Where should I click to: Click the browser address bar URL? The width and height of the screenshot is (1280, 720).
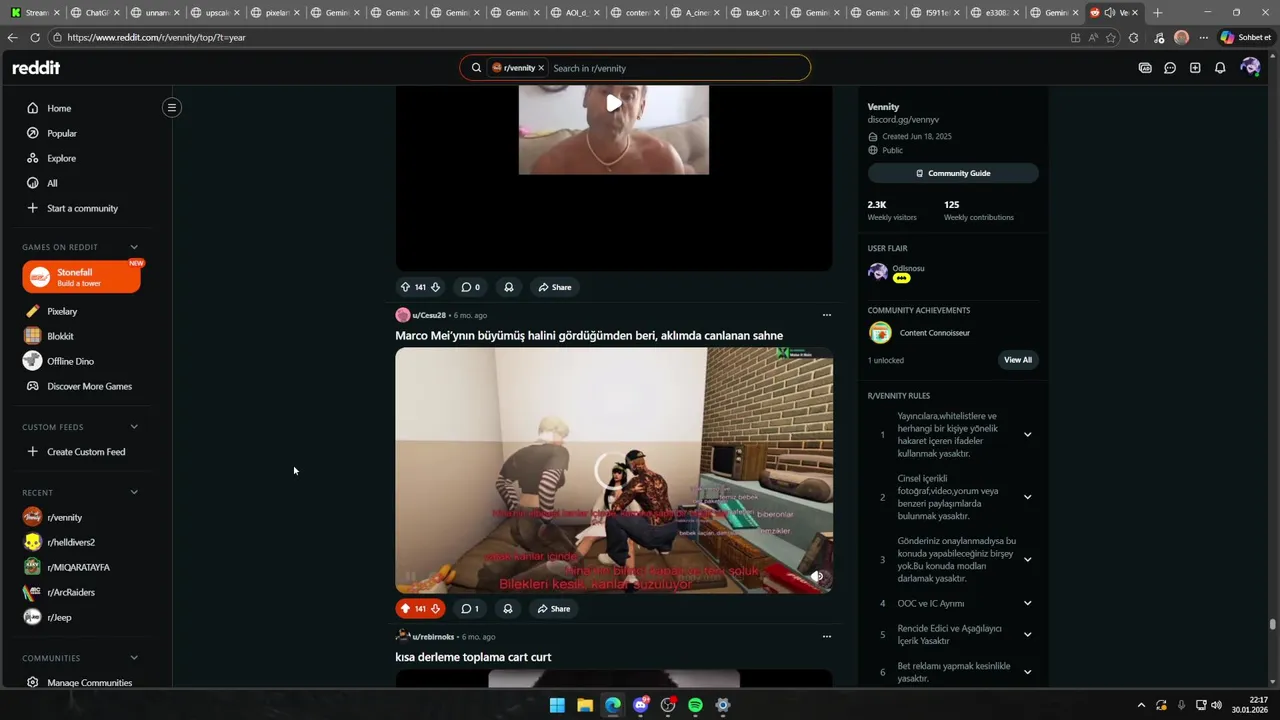(157, 37)
